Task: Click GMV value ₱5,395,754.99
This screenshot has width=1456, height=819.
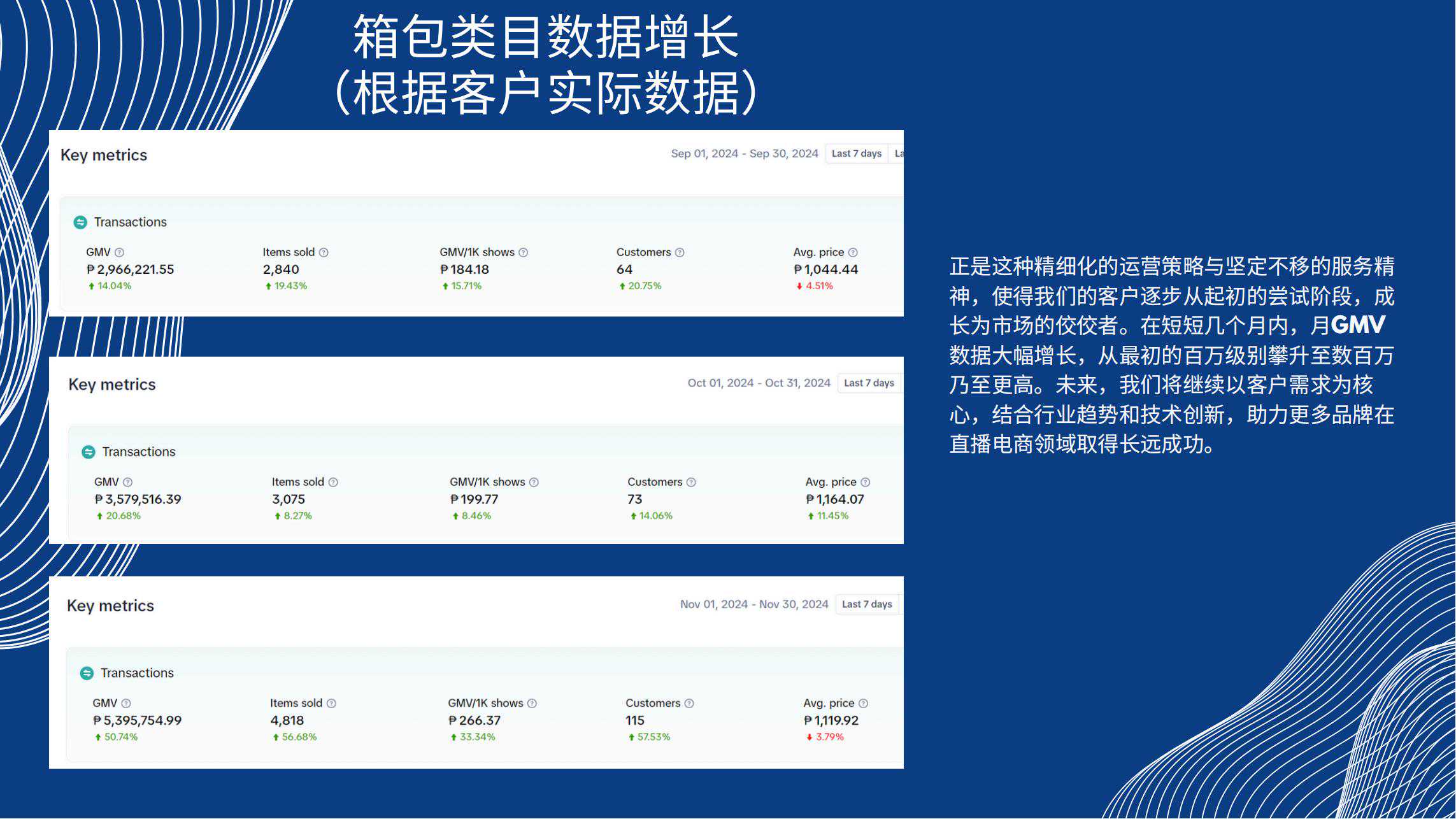Action: pos(137,721)
